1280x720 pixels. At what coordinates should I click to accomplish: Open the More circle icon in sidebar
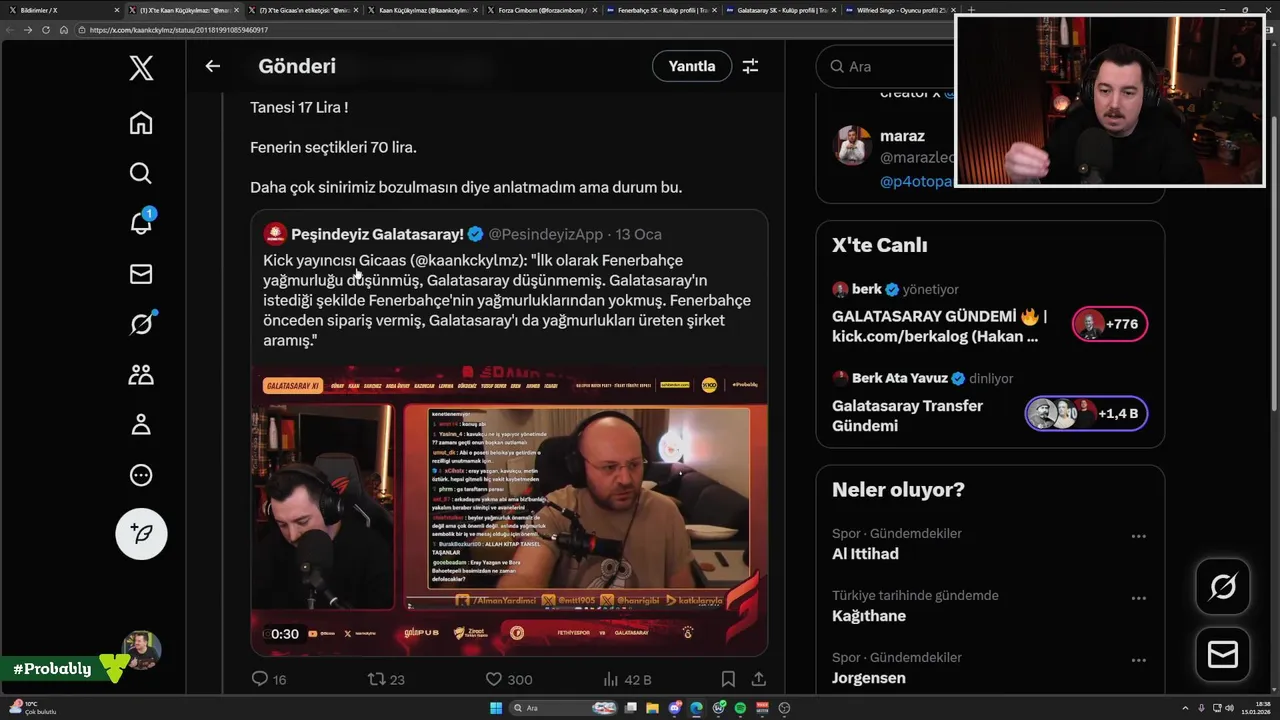click(141, 475)
